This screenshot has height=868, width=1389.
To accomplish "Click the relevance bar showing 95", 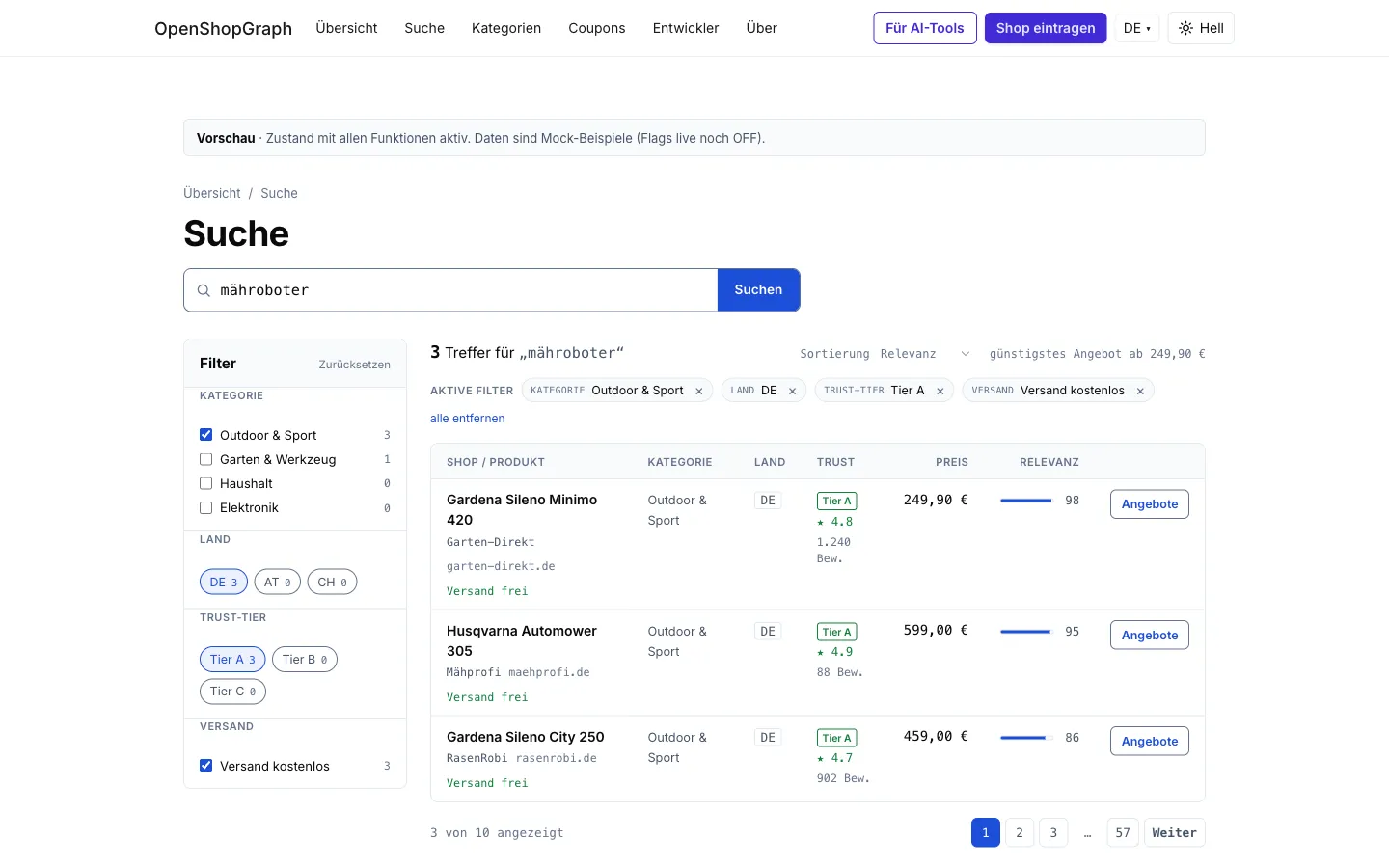I will pyautogui.click(x=1026, y=632).
